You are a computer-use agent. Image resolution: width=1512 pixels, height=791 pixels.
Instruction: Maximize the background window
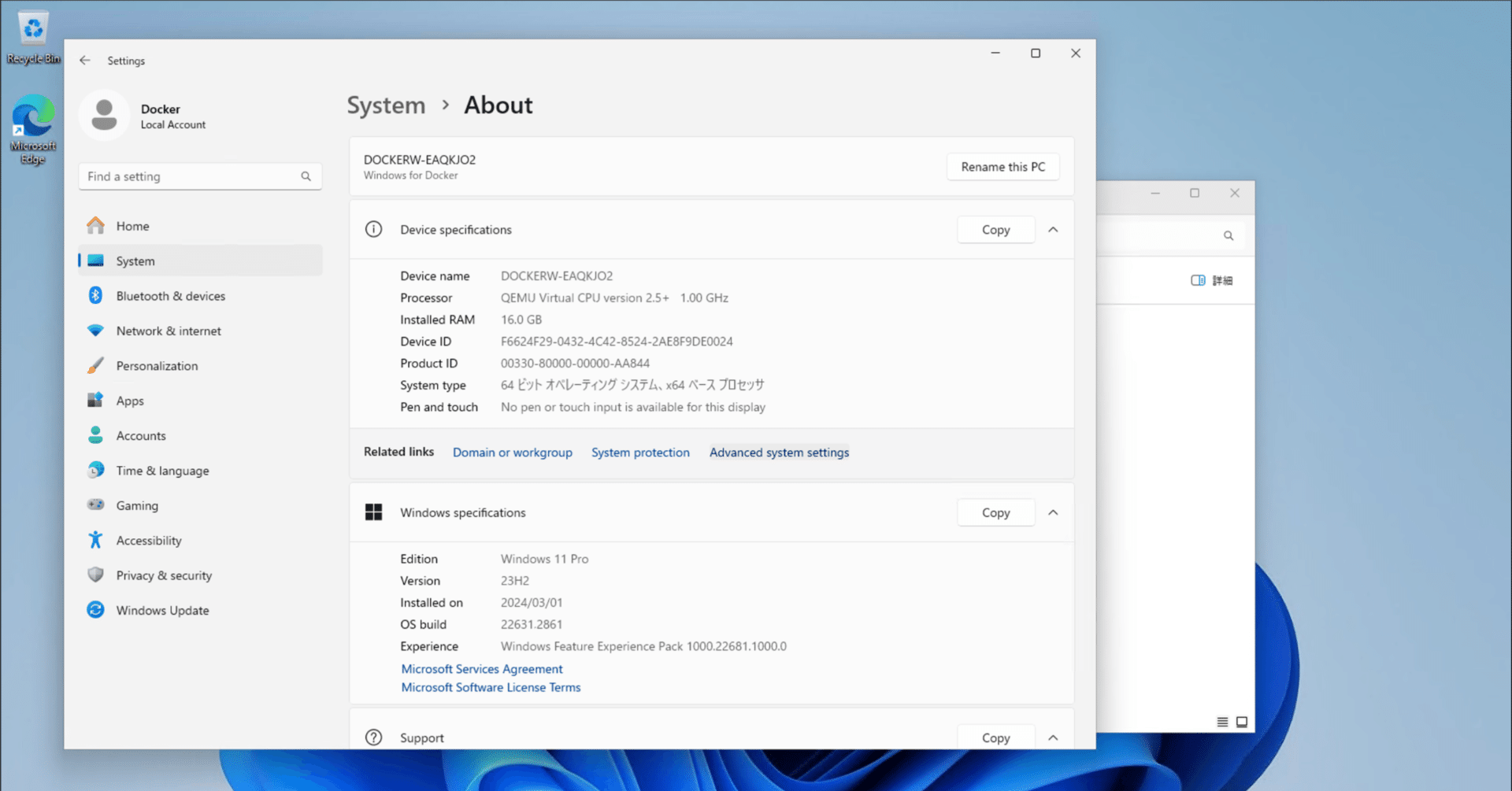(x=1195, y=193)
